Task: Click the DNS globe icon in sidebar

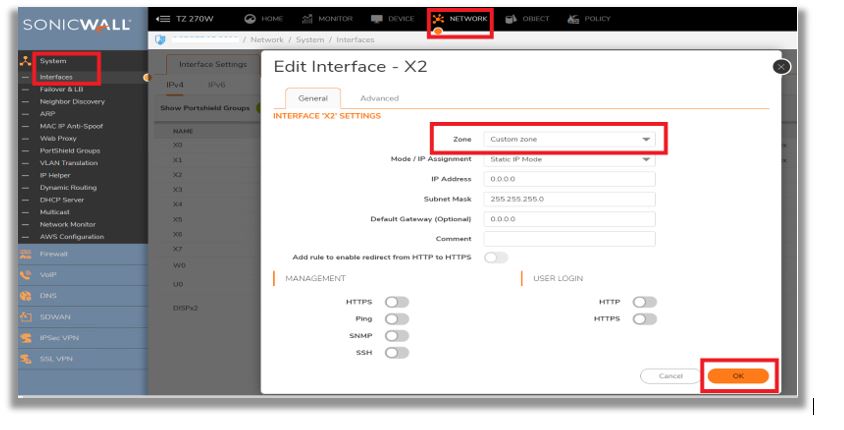Action: coord(25,296)
